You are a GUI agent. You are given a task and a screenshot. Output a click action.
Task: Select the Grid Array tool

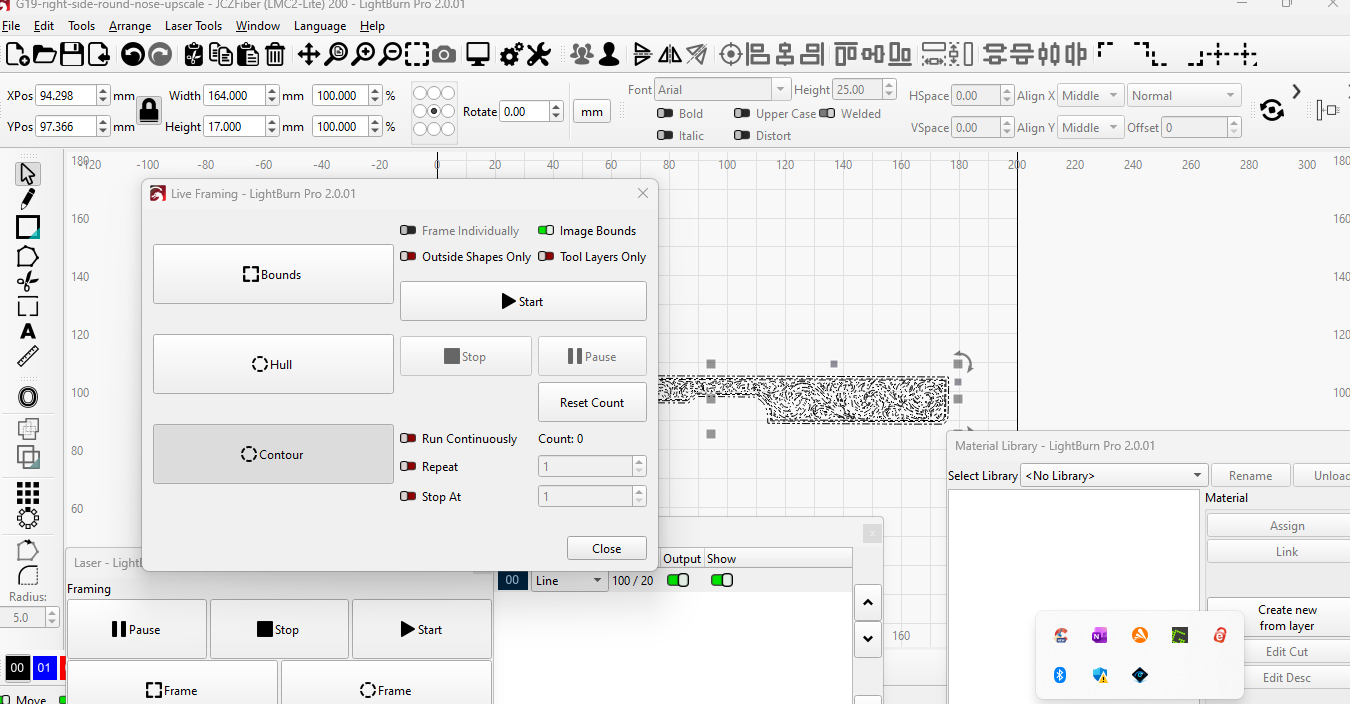pos(28,492)
